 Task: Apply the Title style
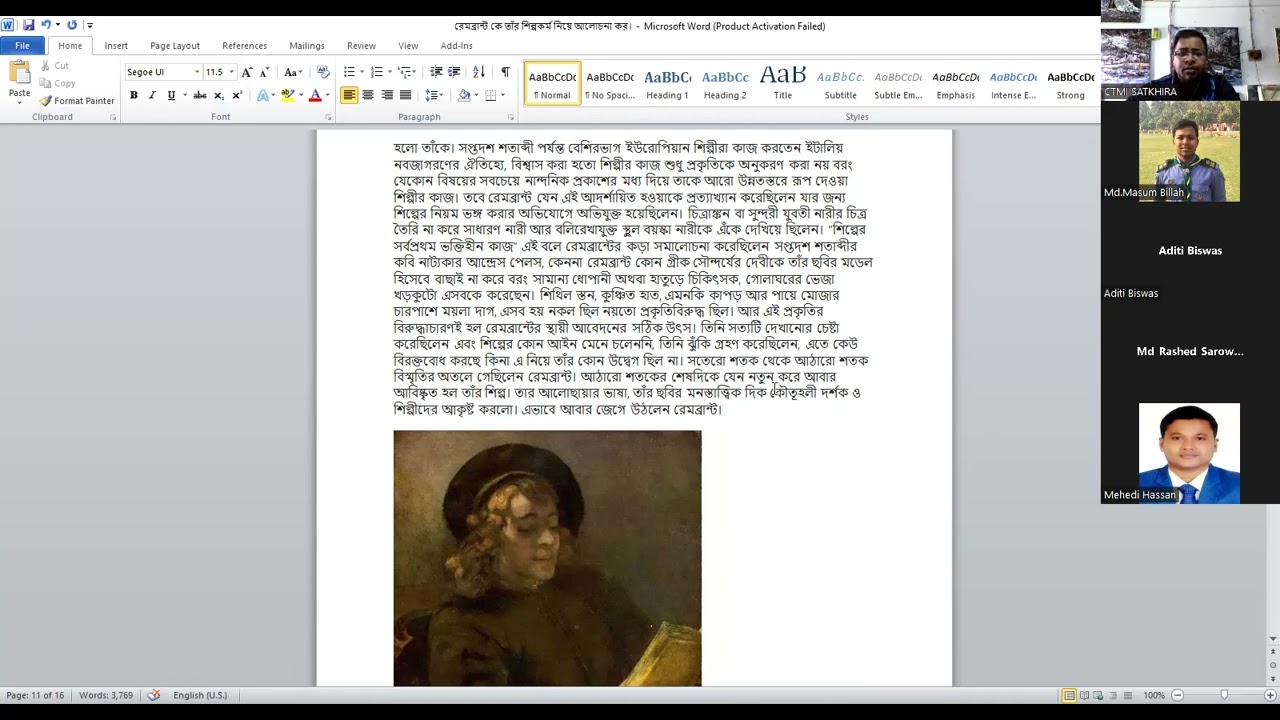coord(783,83)
